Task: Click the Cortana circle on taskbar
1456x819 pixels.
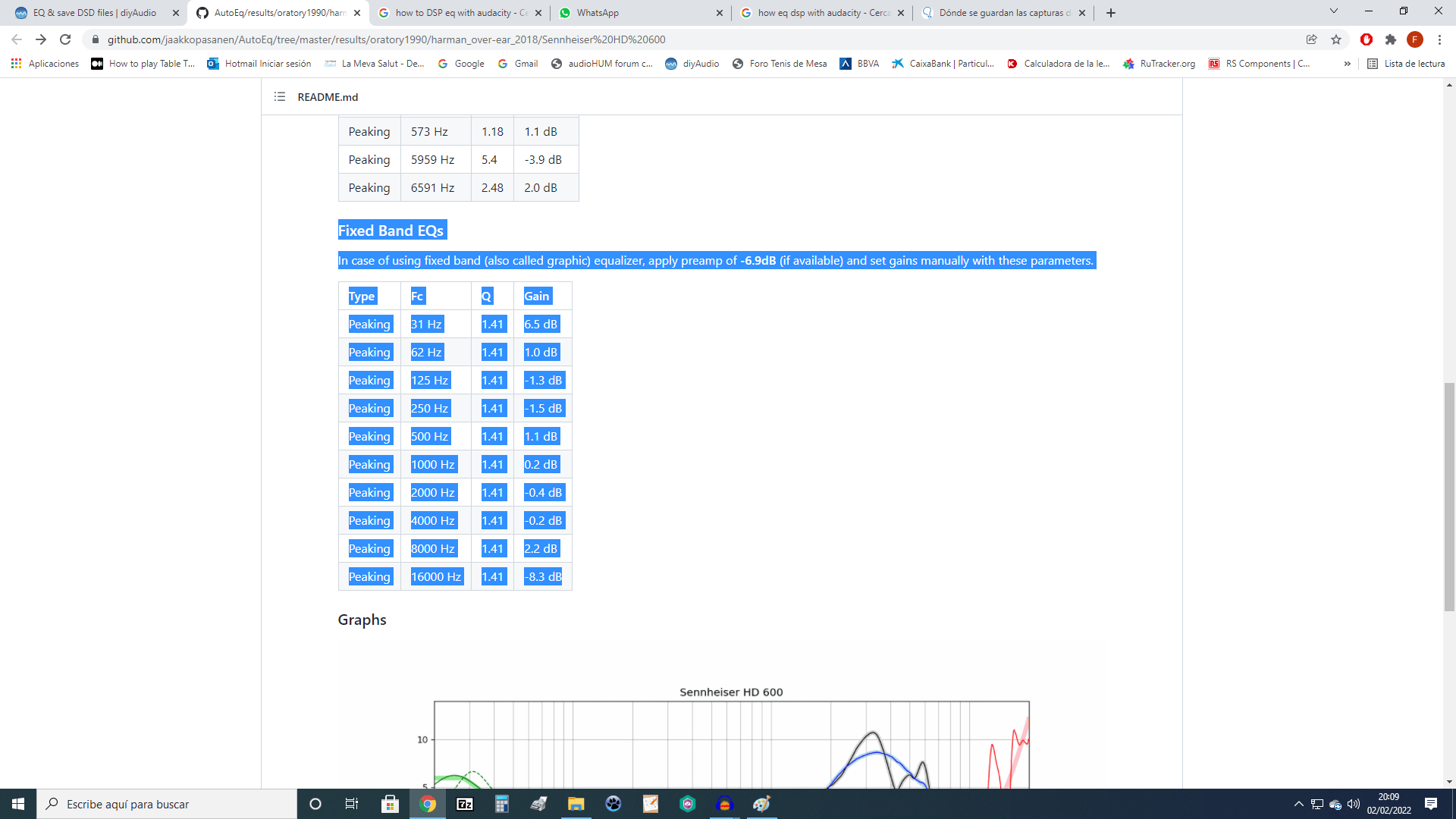Action: (x=315, y=804)
